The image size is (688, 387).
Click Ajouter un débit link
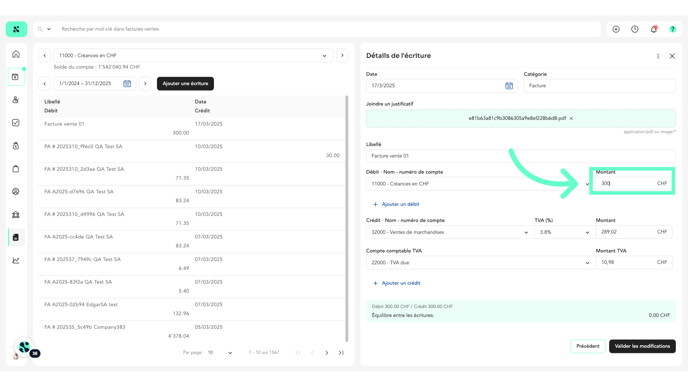pyautogui.click(x=396, y=204)
